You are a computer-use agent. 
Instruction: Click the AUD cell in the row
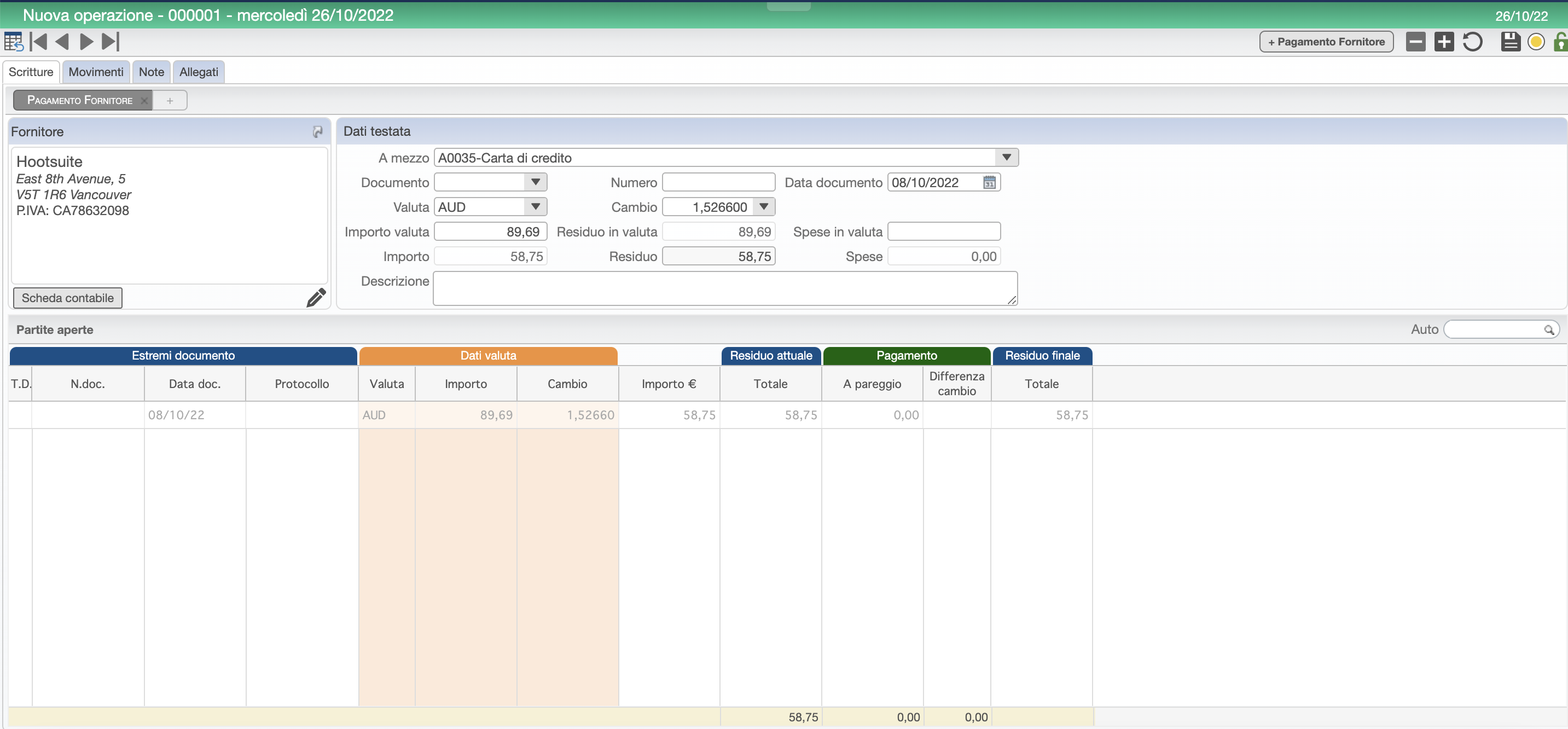pos(386,415)
